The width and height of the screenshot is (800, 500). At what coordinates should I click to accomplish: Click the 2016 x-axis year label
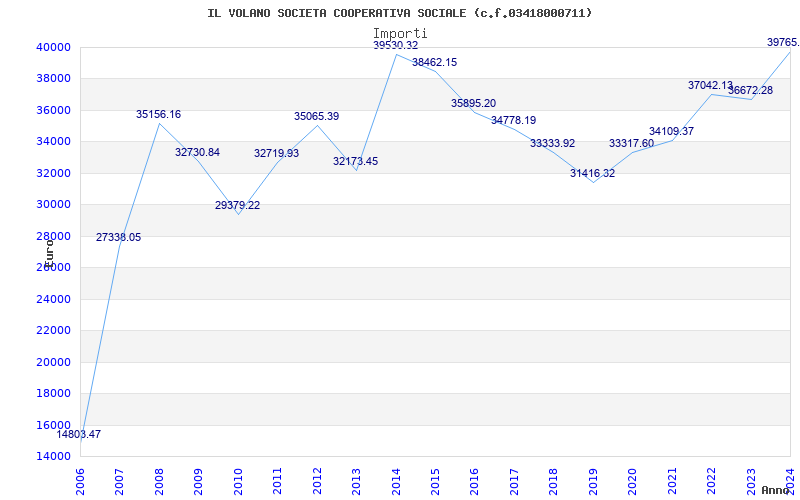[474, 482]
